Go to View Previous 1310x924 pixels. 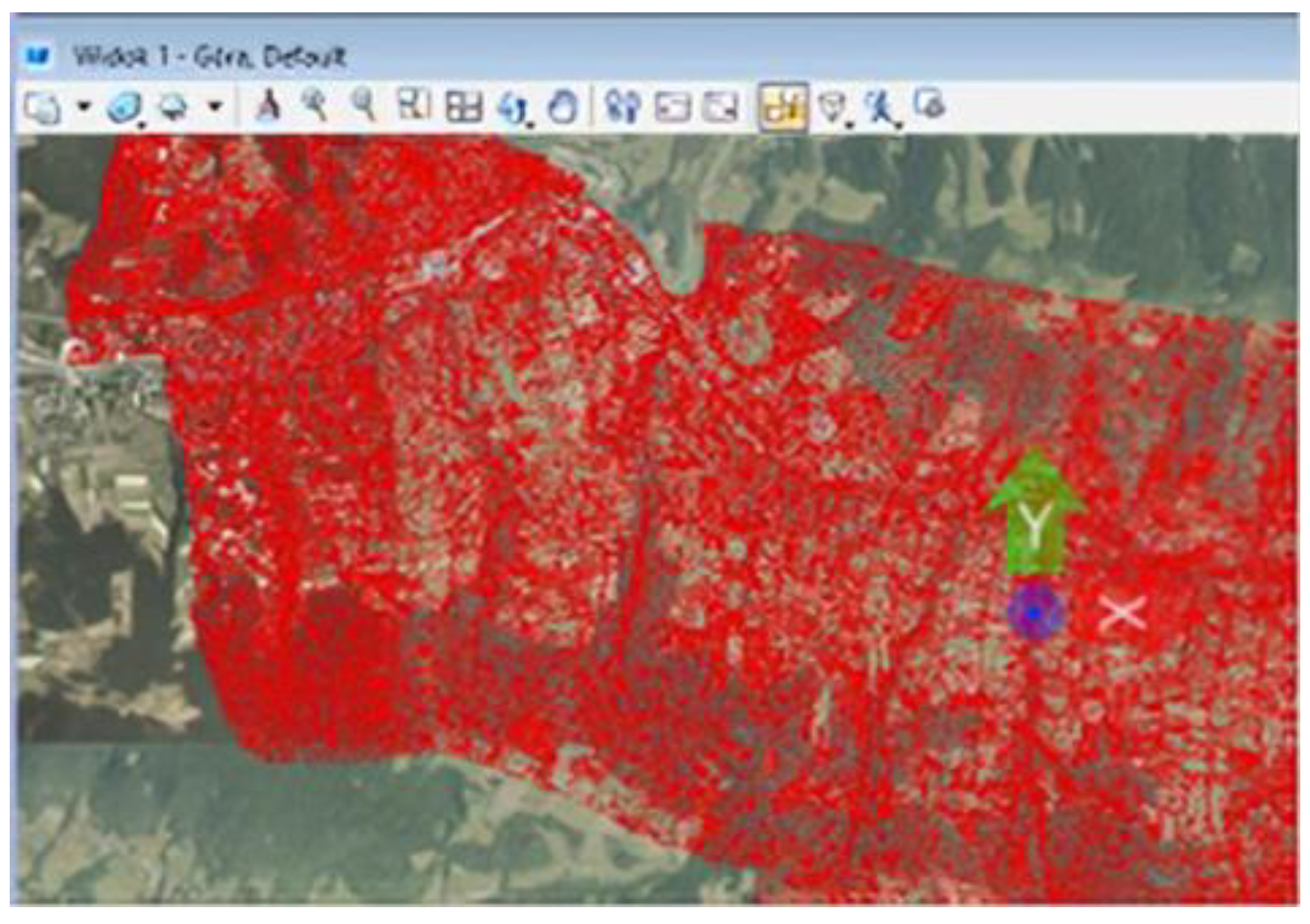click(x=672, y=107)
